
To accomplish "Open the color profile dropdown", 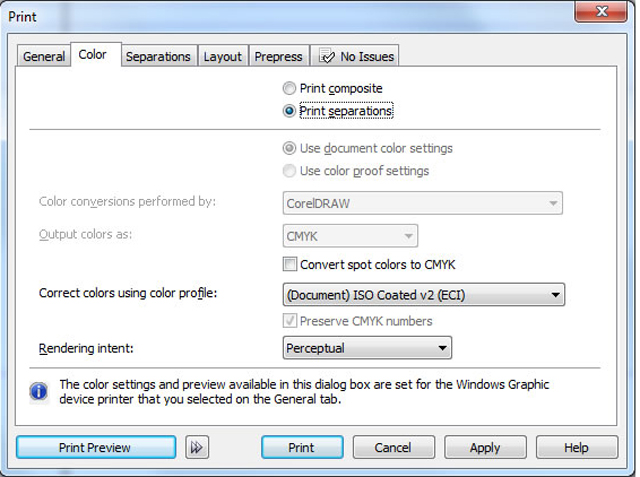I will [424, 295].
